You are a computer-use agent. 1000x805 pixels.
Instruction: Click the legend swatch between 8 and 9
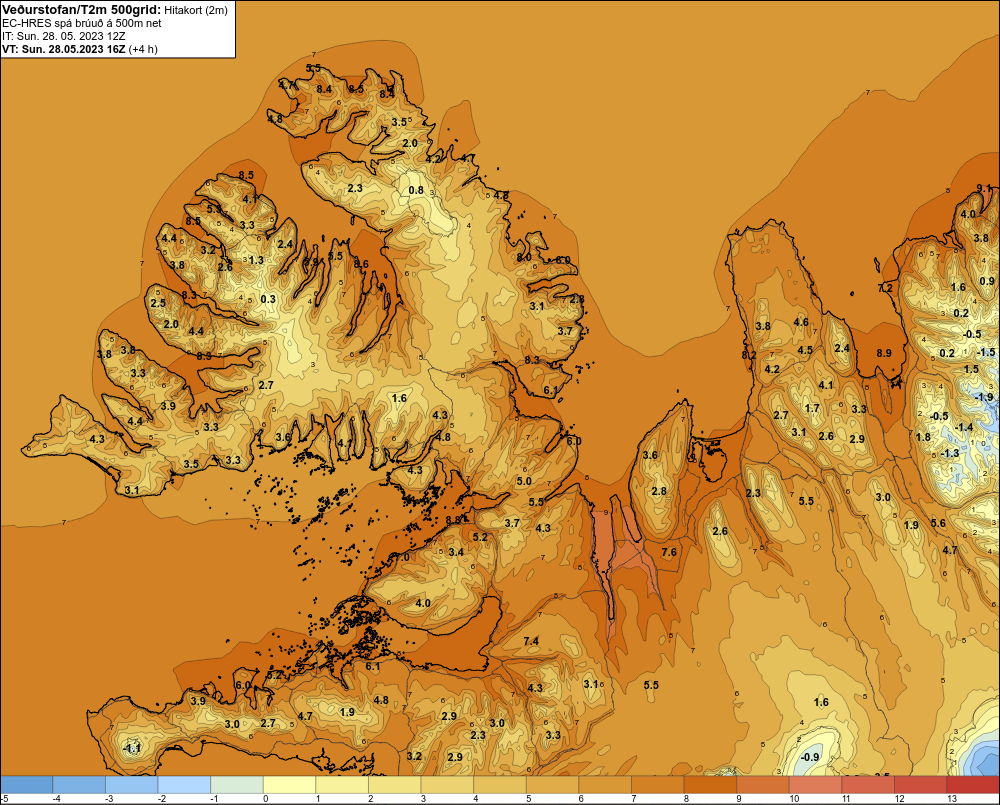pyautogui.click(x=710, y=784)
